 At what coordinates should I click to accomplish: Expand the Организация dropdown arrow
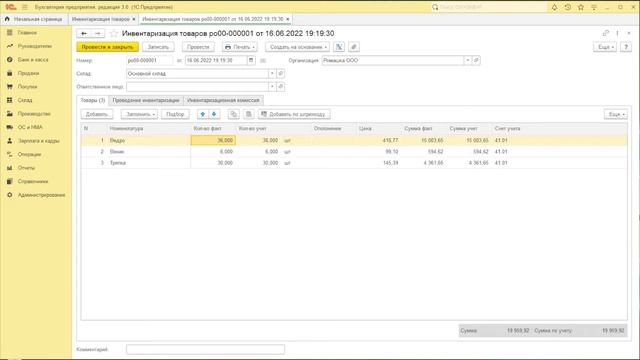pyautogui.click(x=468, y=60)
